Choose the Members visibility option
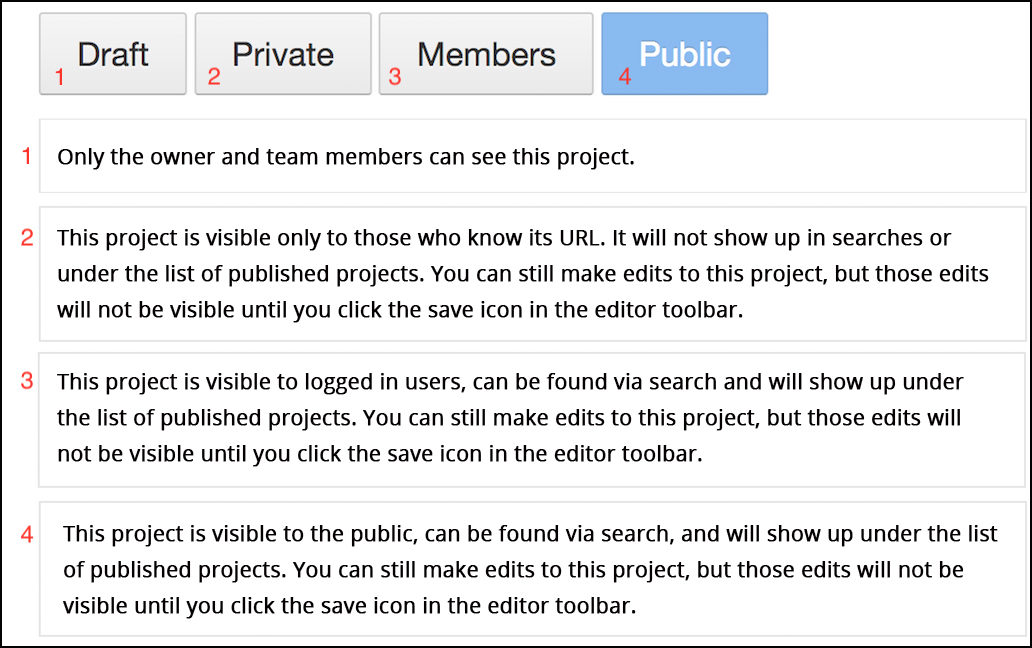Screen dimensions: 1032x648 (x=486, y=54)
